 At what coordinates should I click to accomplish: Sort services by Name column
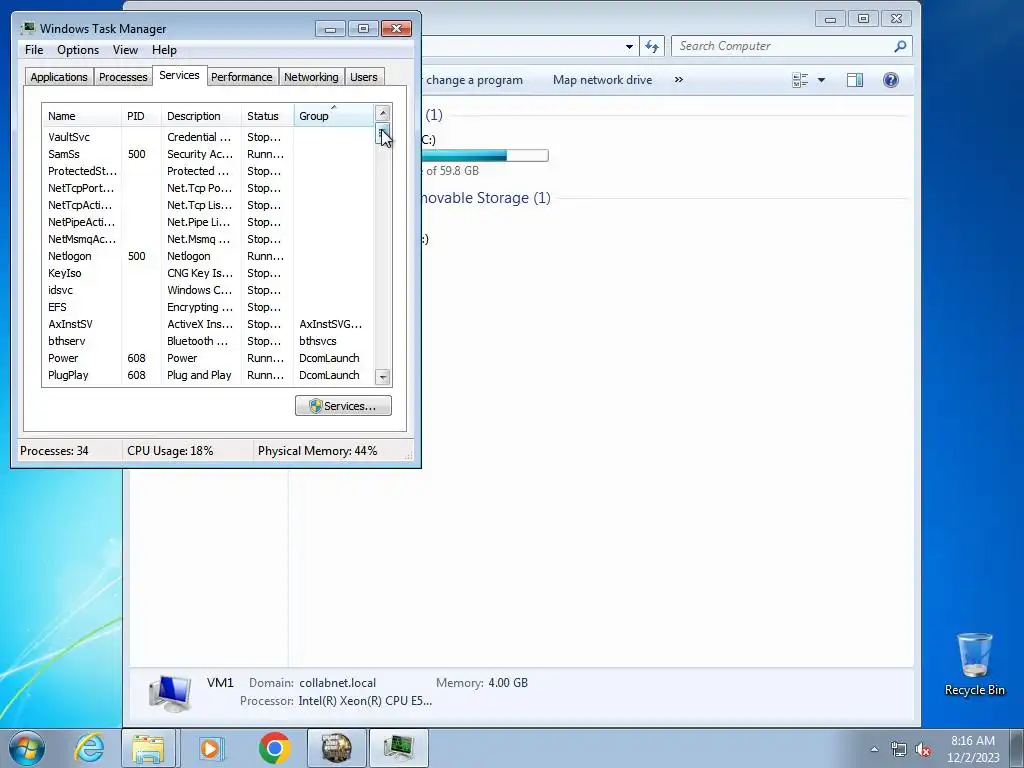[82, 116]
